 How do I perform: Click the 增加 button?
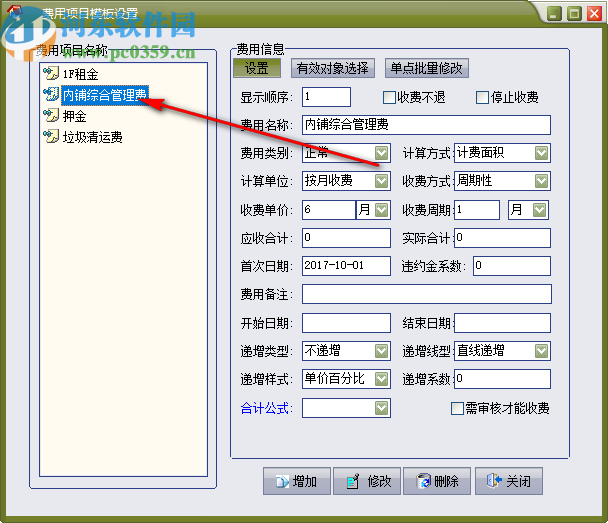click(297, 481)
